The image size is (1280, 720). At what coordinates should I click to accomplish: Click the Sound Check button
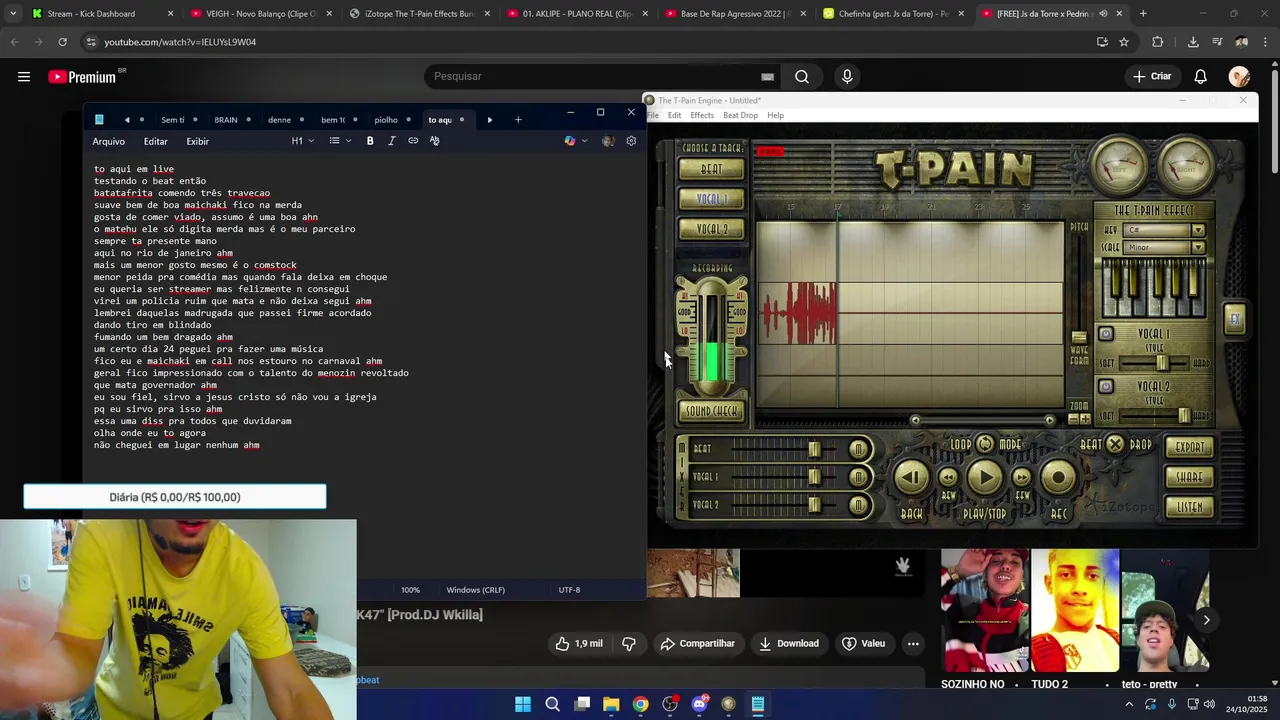click(712, 411)
